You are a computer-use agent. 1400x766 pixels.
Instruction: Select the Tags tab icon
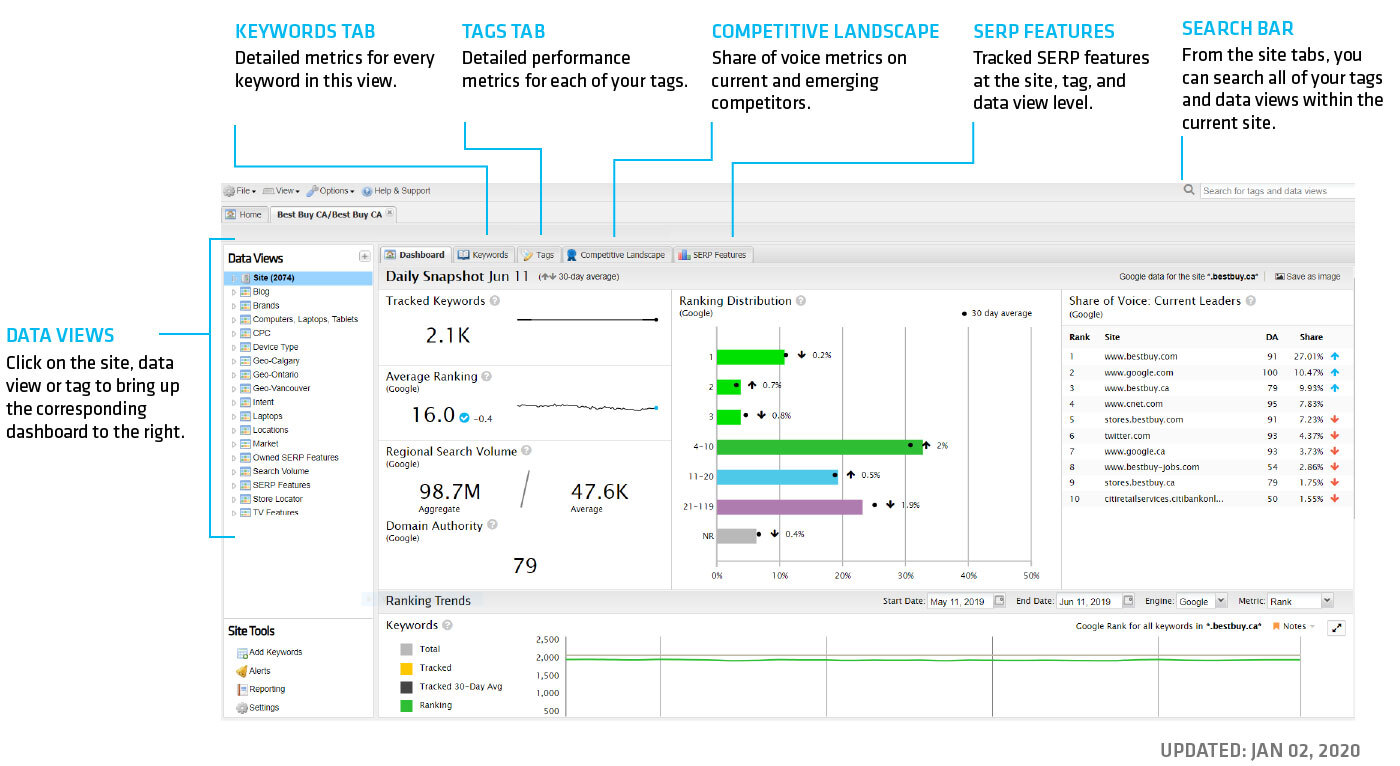(x=526, y=255)
